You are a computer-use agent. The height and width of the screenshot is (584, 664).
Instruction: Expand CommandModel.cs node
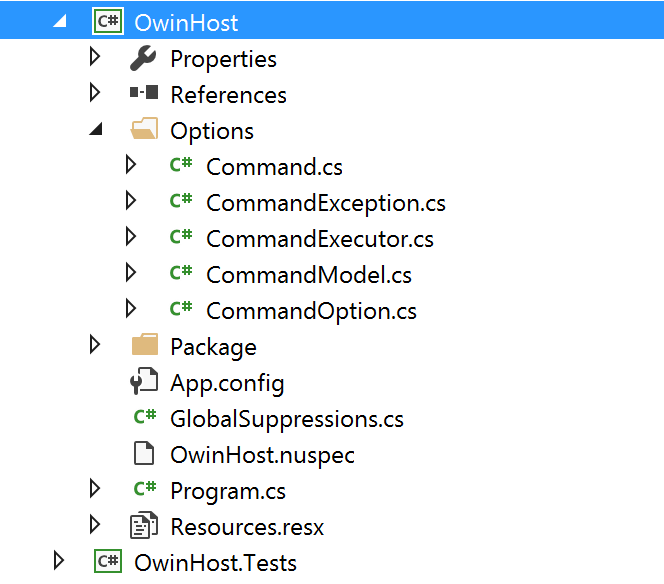click(x=131, y=273)
